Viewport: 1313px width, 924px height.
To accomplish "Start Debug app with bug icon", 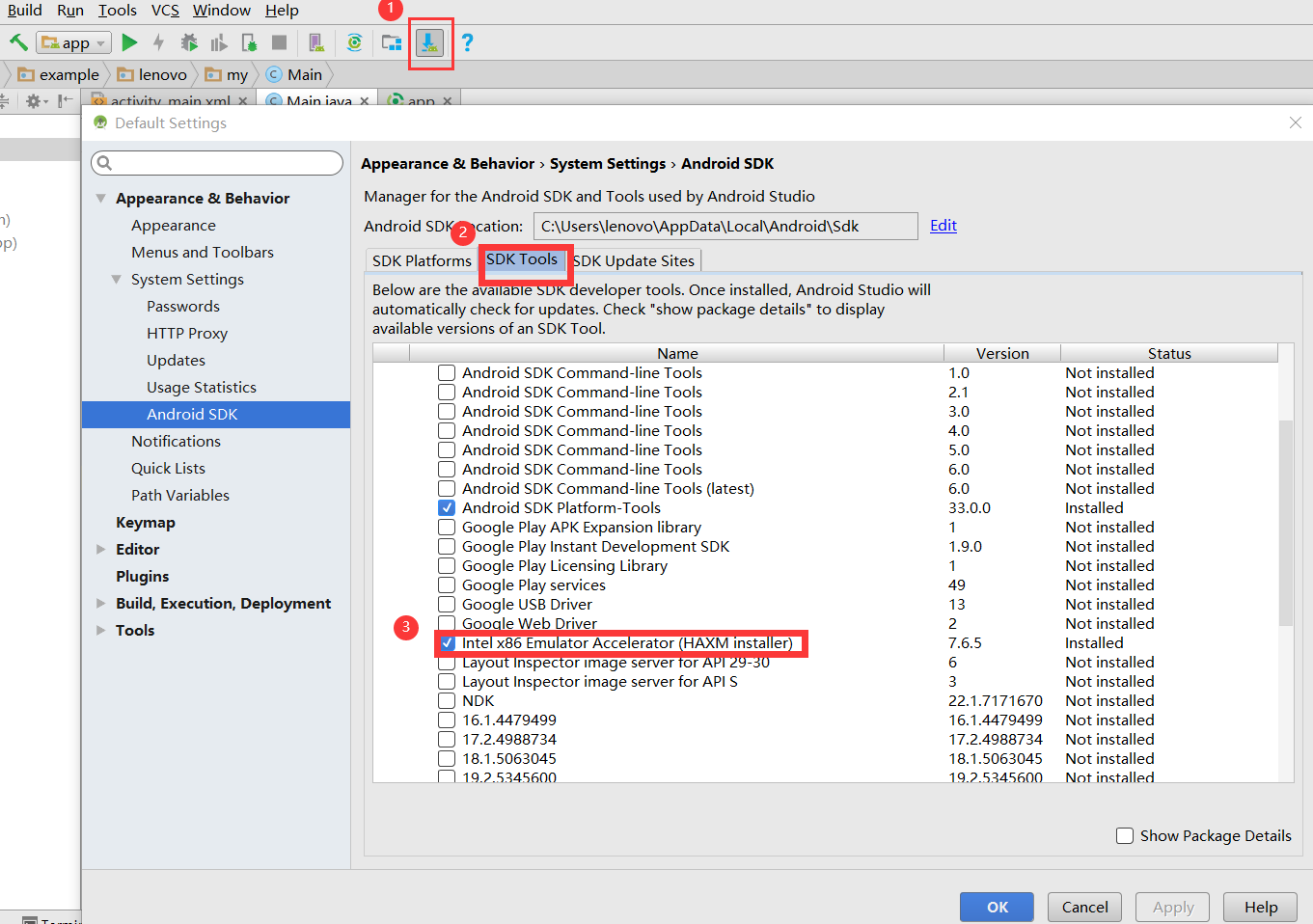I will point(189,42).
